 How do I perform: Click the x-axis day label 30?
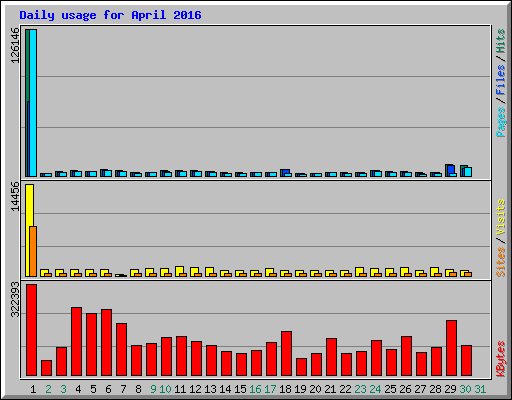tap(465, 389)
